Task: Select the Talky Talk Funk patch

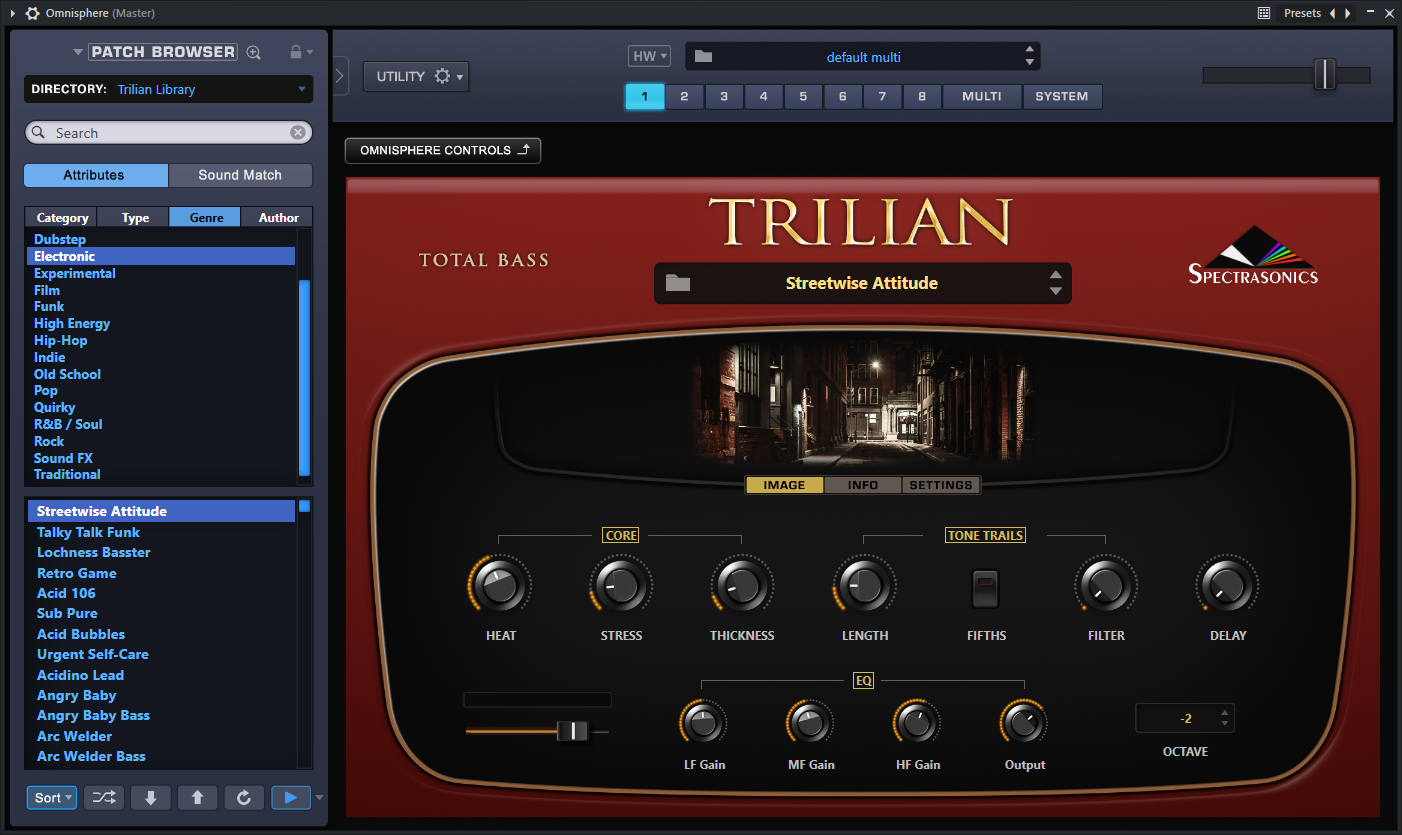Action: tap(89, 532)
